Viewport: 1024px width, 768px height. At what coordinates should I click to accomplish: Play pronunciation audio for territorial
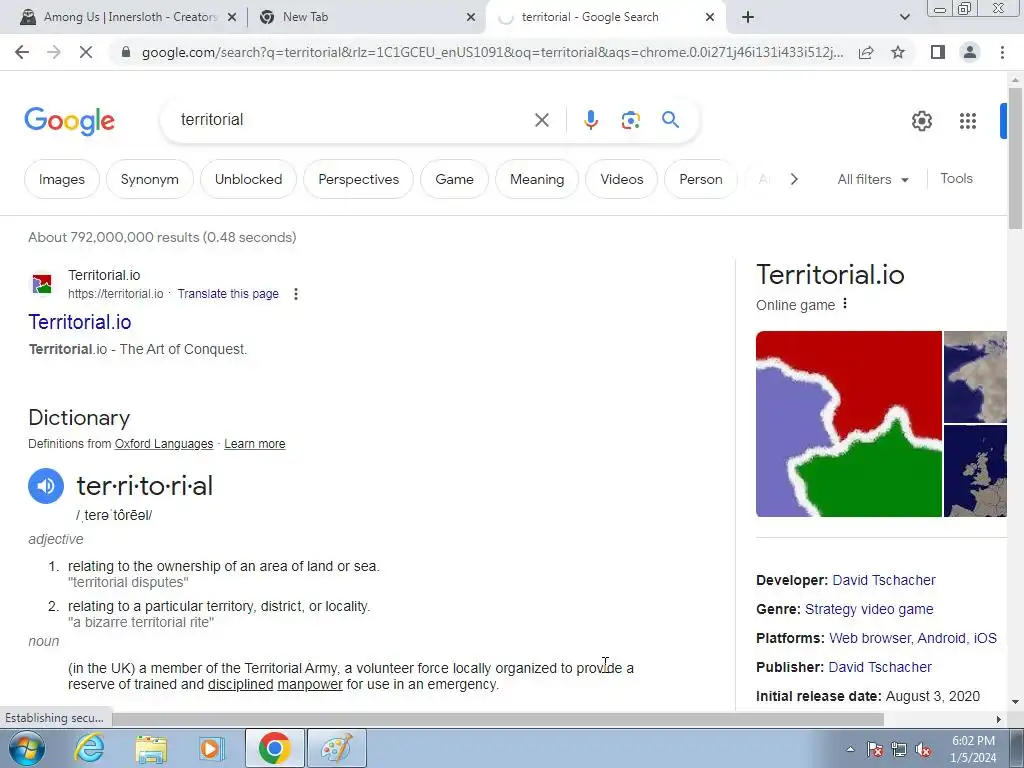pyautogui.click(x=46, y=486)
